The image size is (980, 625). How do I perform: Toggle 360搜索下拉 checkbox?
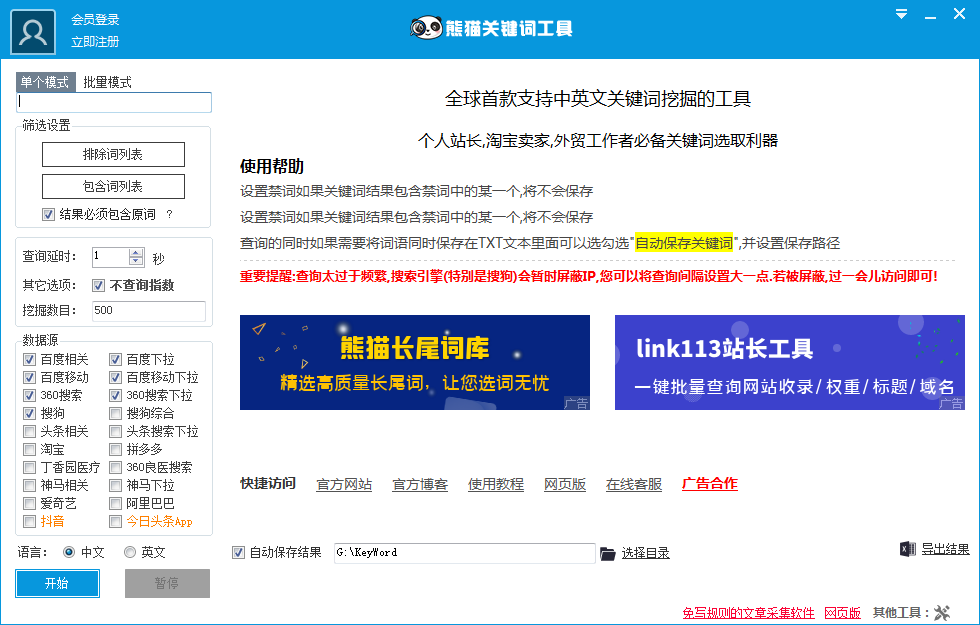[115, 396]
